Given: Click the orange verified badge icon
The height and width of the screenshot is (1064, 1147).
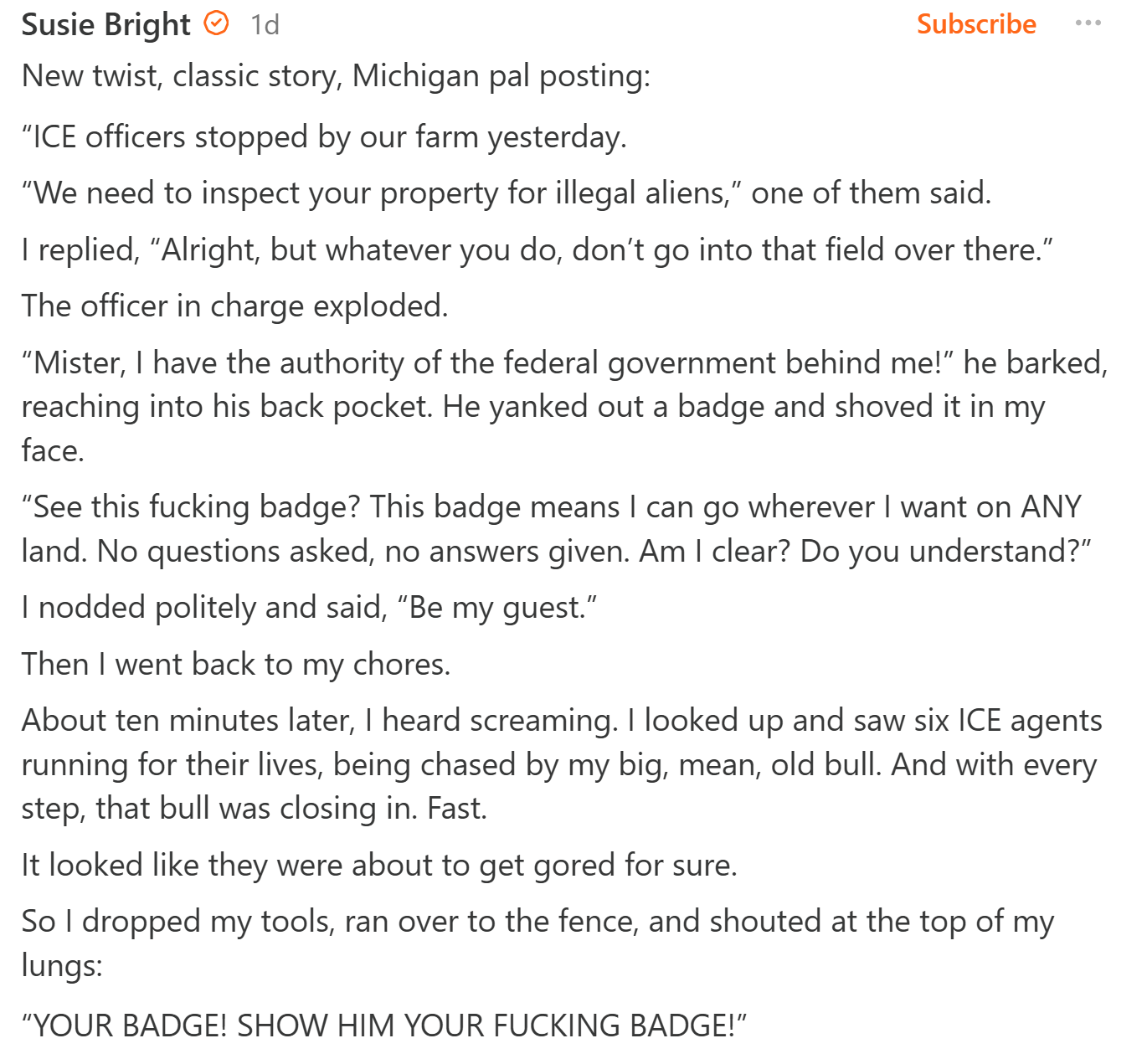Looking at the screenshot, I should (217, 23).
